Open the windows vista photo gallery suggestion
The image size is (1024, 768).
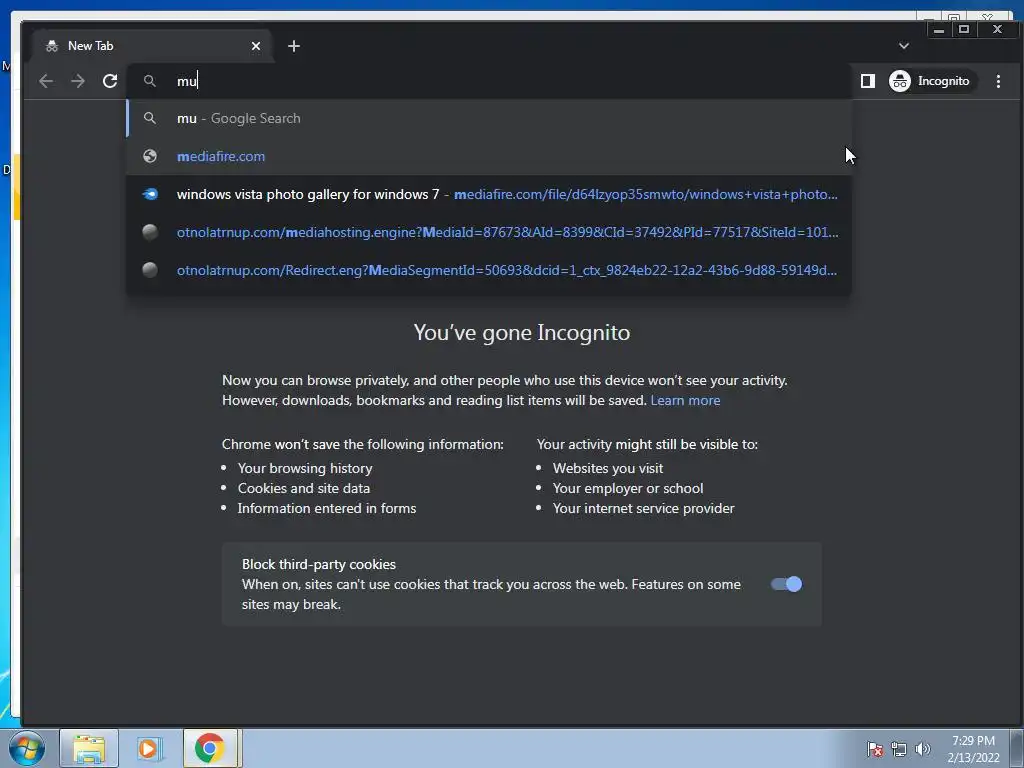tap(489, 194)
